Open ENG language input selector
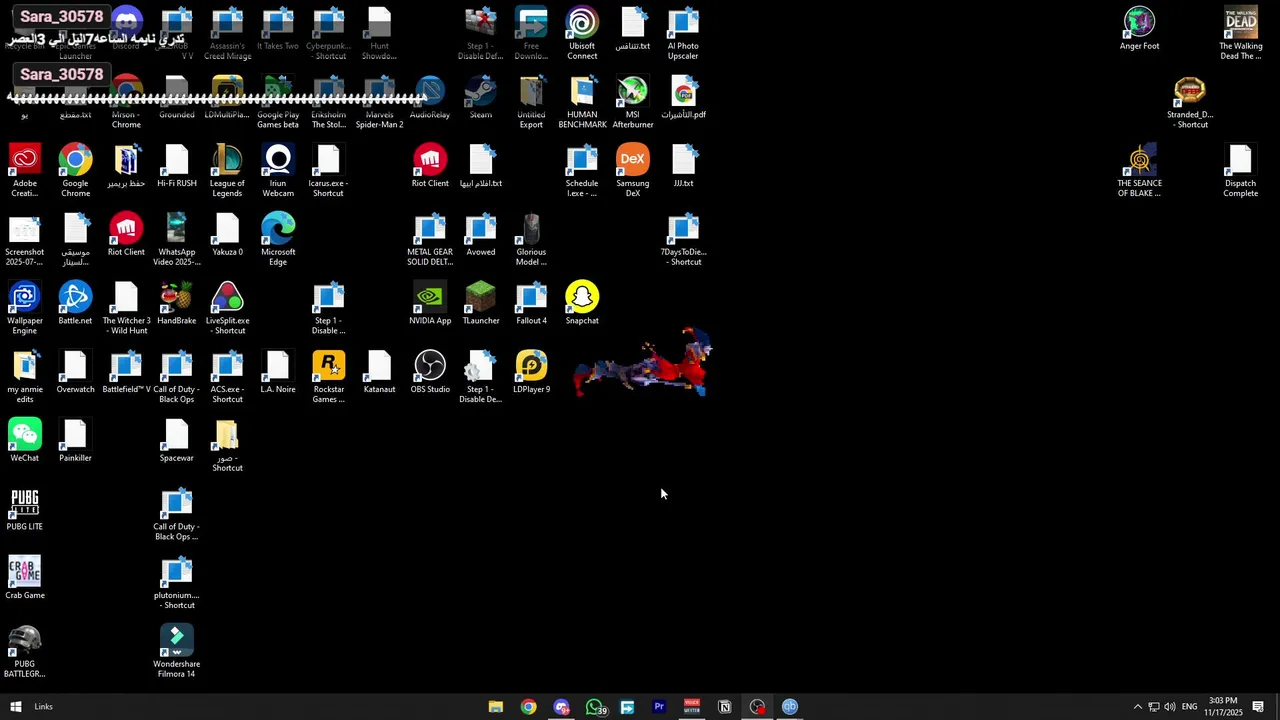Image resolution: width=1280 pixels, height=720 pixels. (1189, 707)
